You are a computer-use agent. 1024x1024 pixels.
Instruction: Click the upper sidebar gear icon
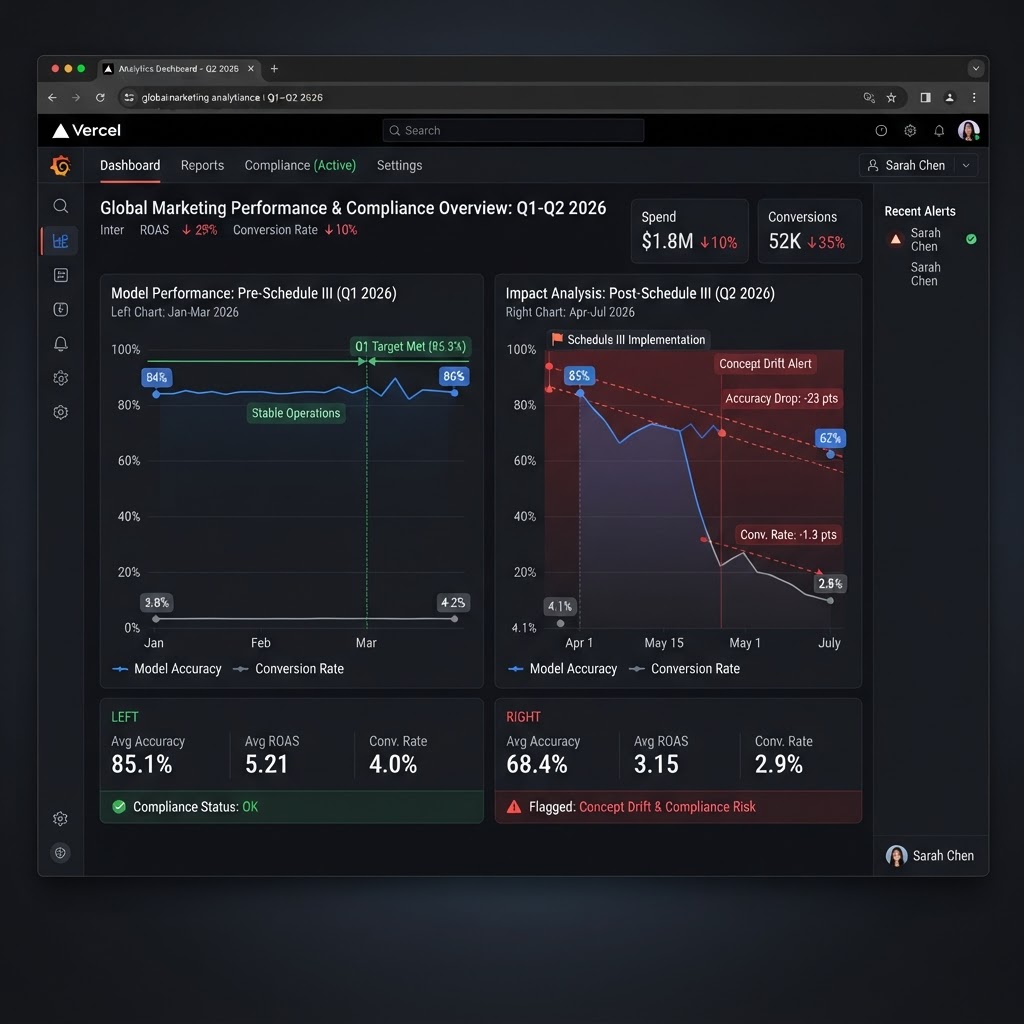[61, 378]
